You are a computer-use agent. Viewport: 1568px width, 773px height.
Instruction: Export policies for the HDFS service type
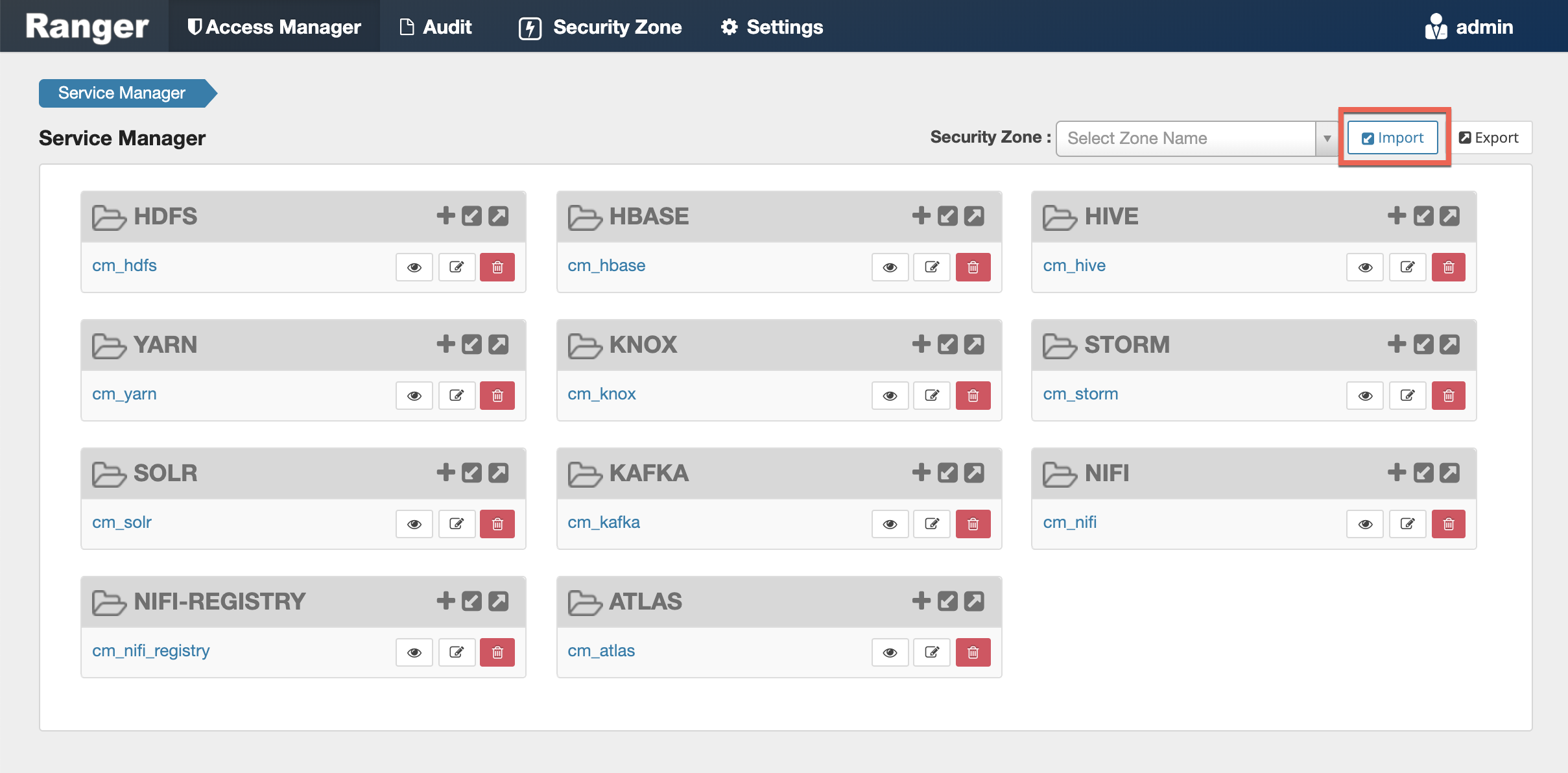tap(498, 215)
